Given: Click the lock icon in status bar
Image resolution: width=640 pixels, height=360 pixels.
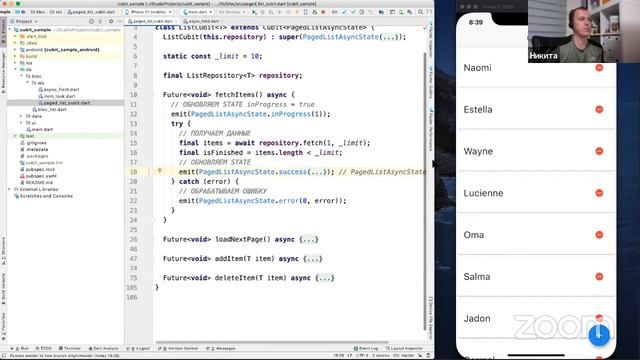Looking at the screenshot, I should coord(420,356).
